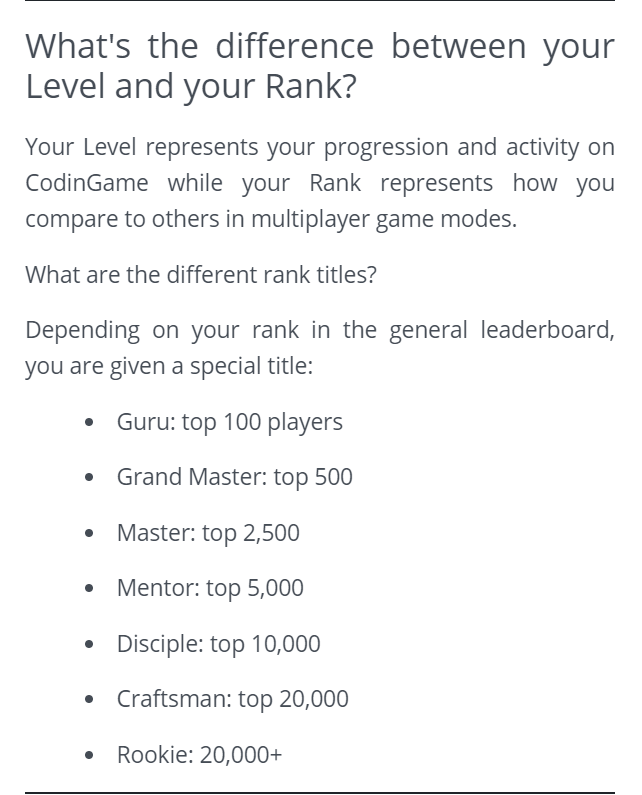
Task: Select the 'Master: top 2,500' list item
Action: (208, 533)
